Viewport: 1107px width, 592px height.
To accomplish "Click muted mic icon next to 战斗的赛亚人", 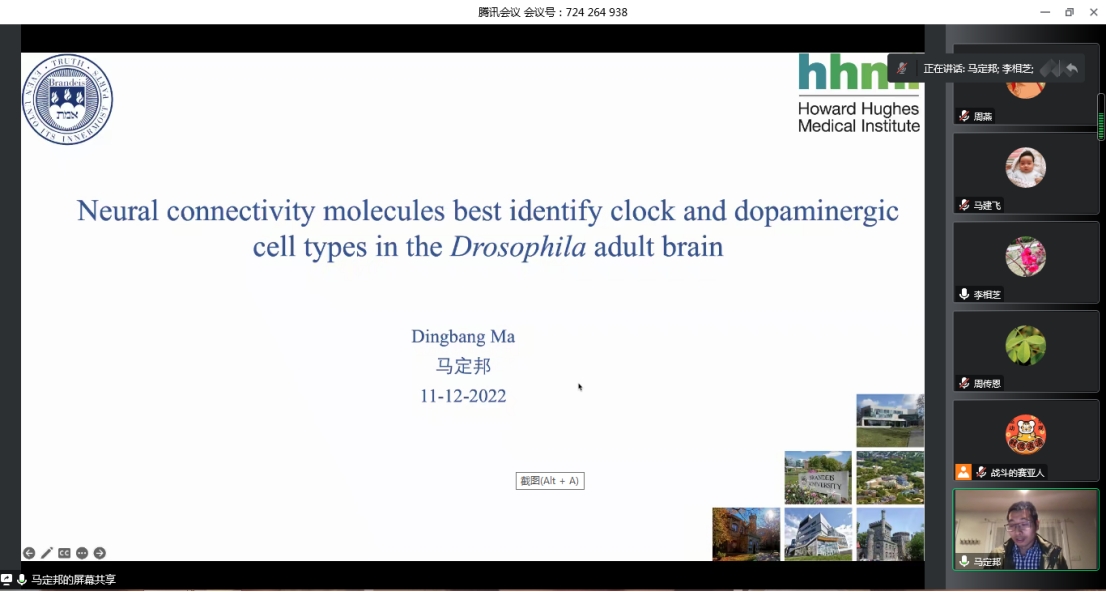I will [x=981, y=472].
